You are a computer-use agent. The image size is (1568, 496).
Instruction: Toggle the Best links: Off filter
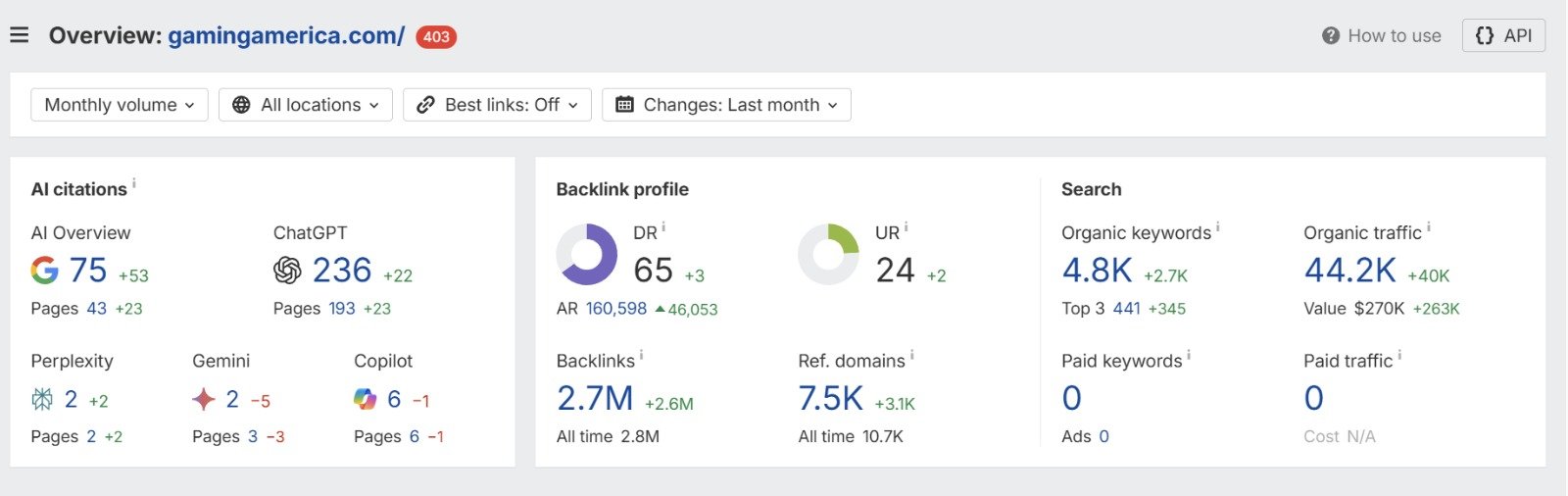[497, 105]
